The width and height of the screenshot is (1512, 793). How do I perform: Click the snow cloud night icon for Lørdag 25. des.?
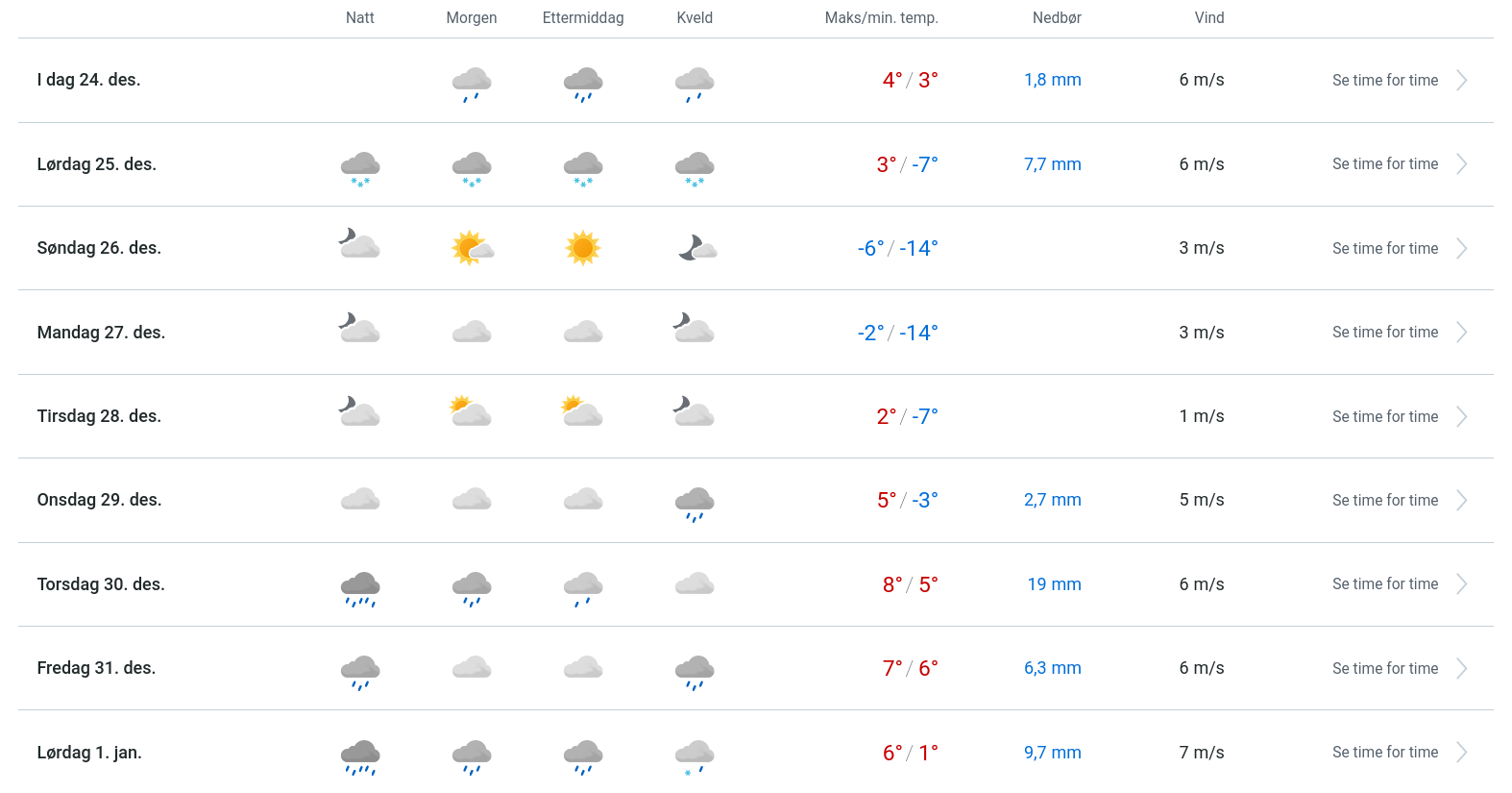[x=360, y=167]
